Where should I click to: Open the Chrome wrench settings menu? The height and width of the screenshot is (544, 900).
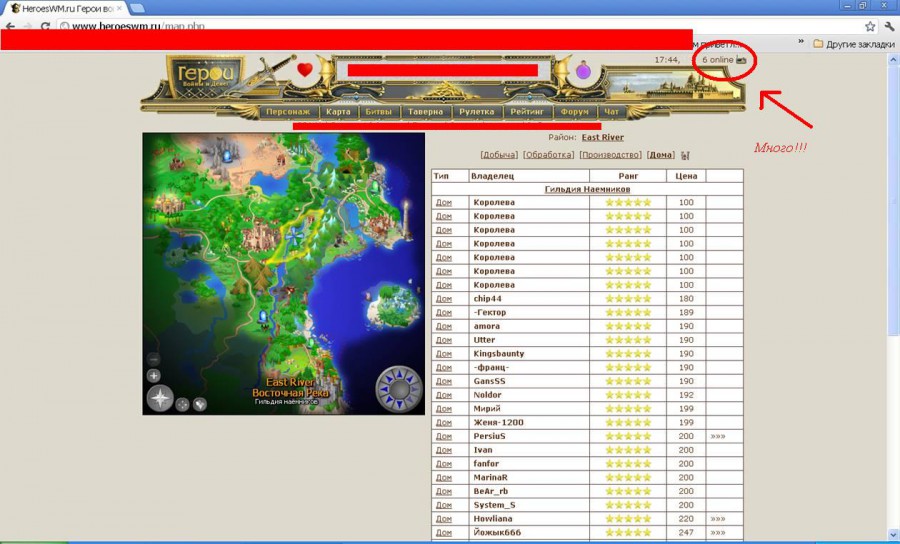(x=889, y=25)
